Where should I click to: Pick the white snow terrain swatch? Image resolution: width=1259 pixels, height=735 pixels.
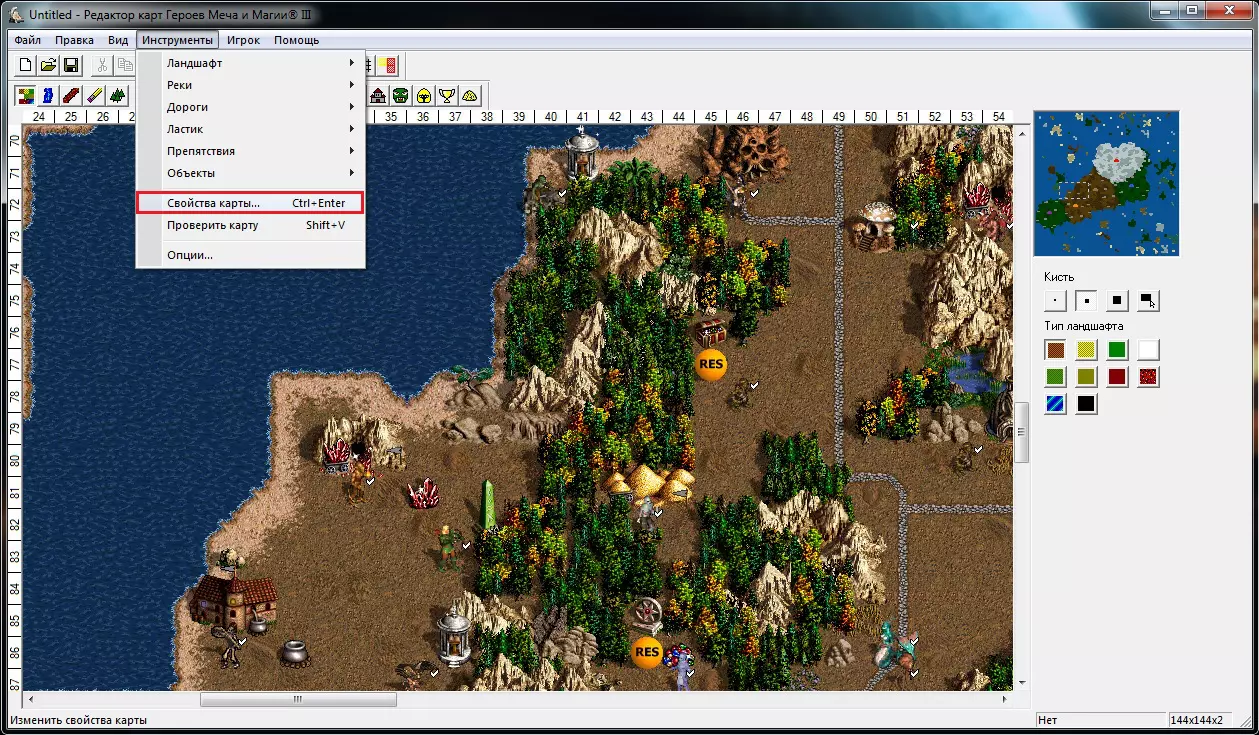click(x=1148, y=350)
